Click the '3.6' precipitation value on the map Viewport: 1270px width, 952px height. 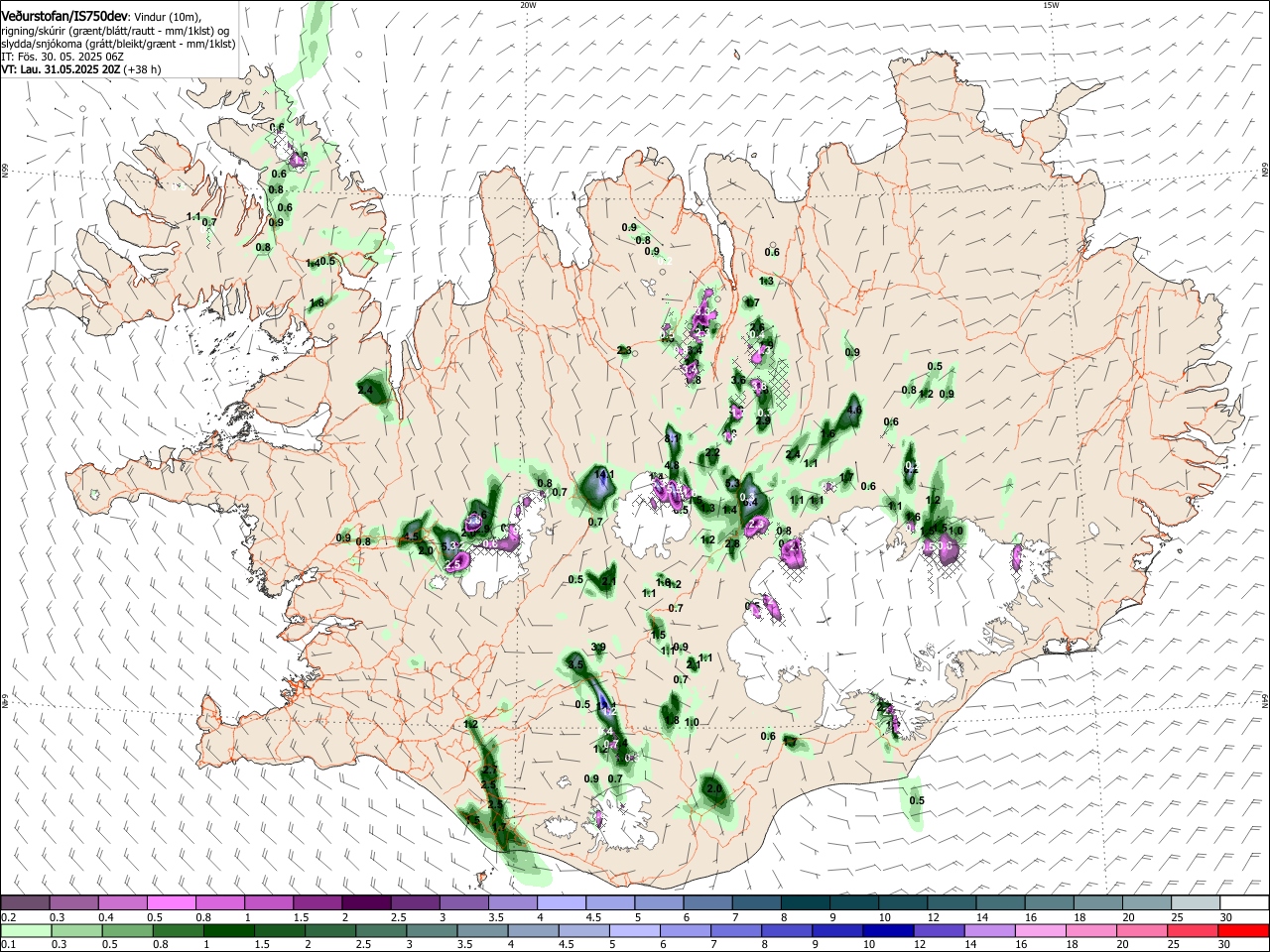tap(738, 380)
